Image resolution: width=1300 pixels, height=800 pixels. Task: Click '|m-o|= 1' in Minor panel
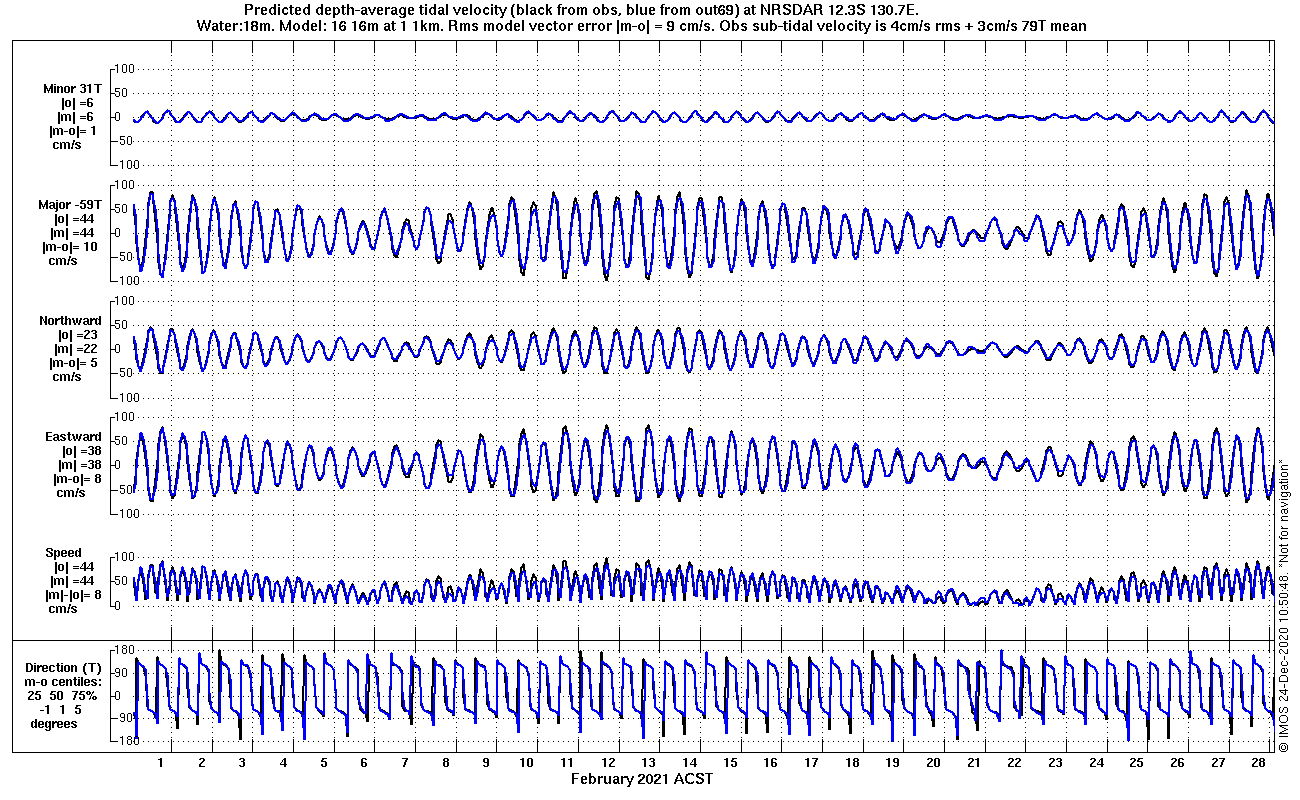coord(73,130)
